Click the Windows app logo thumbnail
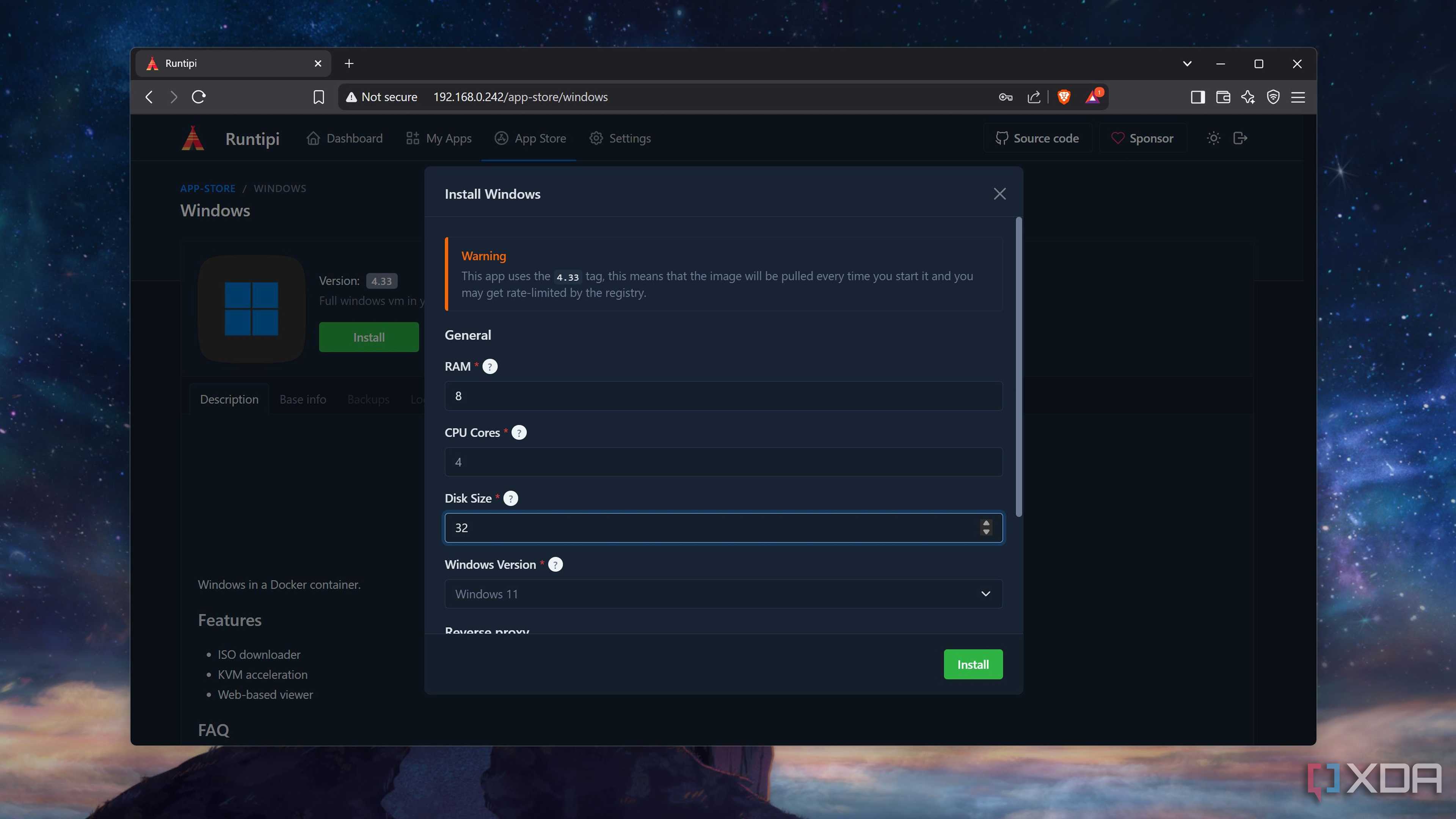Screen dimensions: 1456x819 251,309
